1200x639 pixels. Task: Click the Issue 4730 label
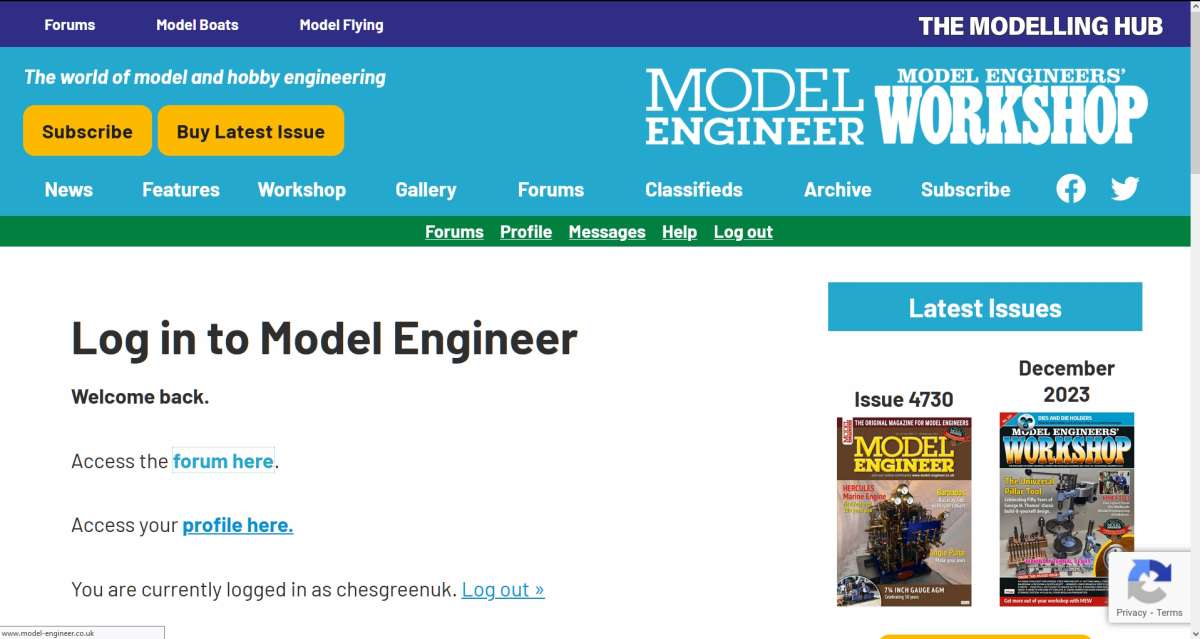[x=904, y=399]
